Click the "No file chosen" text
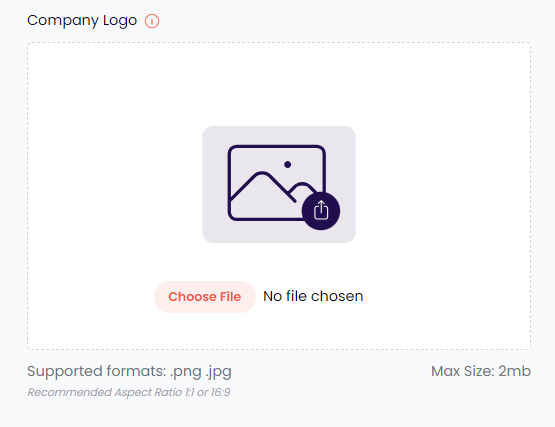555x427 pixels. pyautogui.click(x=313, y=296)
